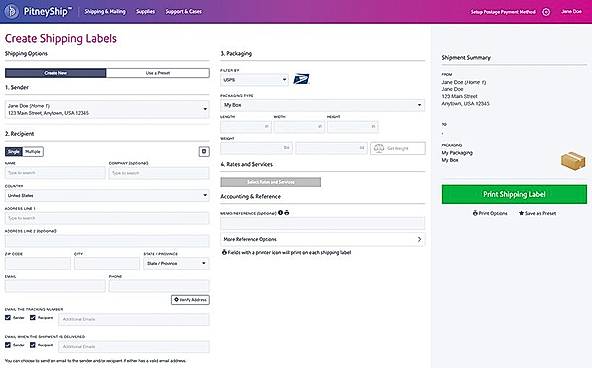Click the Verify Address button
Image resolution: width=592 pixels, height=368 pixels.
190,300
